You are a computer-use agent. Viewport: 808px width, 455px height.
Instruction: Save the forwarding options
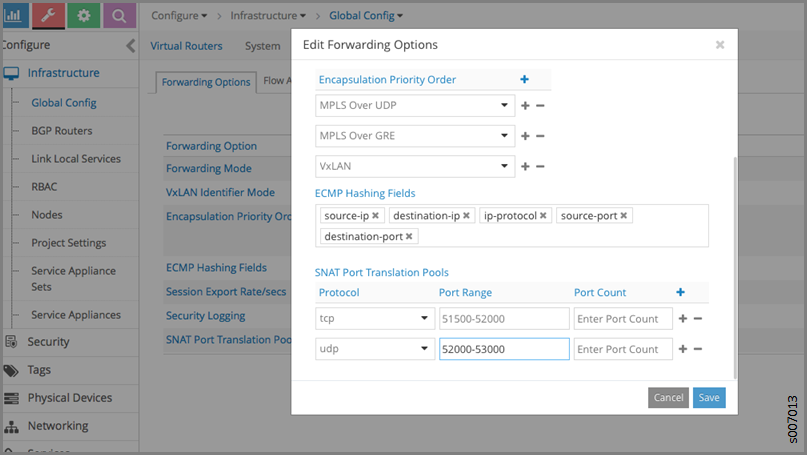click(x=709, y=397)
